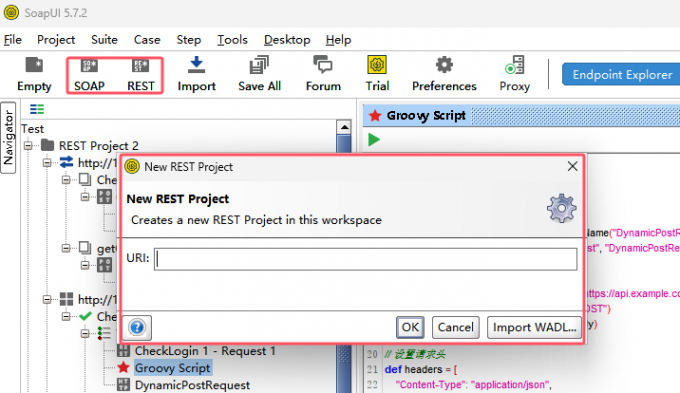The height and width of the screenshot is (393, 680).
Task: Run the Groovy script with green play arrow
Action: click(x=374, y=140)
